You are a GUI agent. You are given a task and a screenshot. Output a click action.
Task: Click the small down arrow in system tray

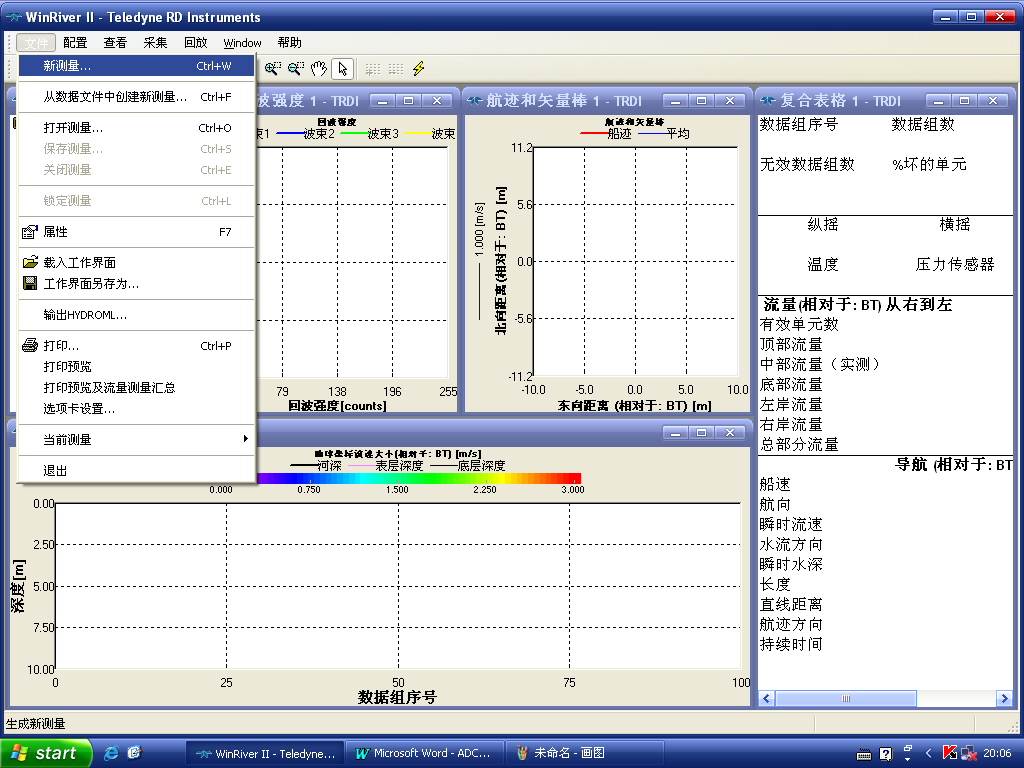coord(907,758)
